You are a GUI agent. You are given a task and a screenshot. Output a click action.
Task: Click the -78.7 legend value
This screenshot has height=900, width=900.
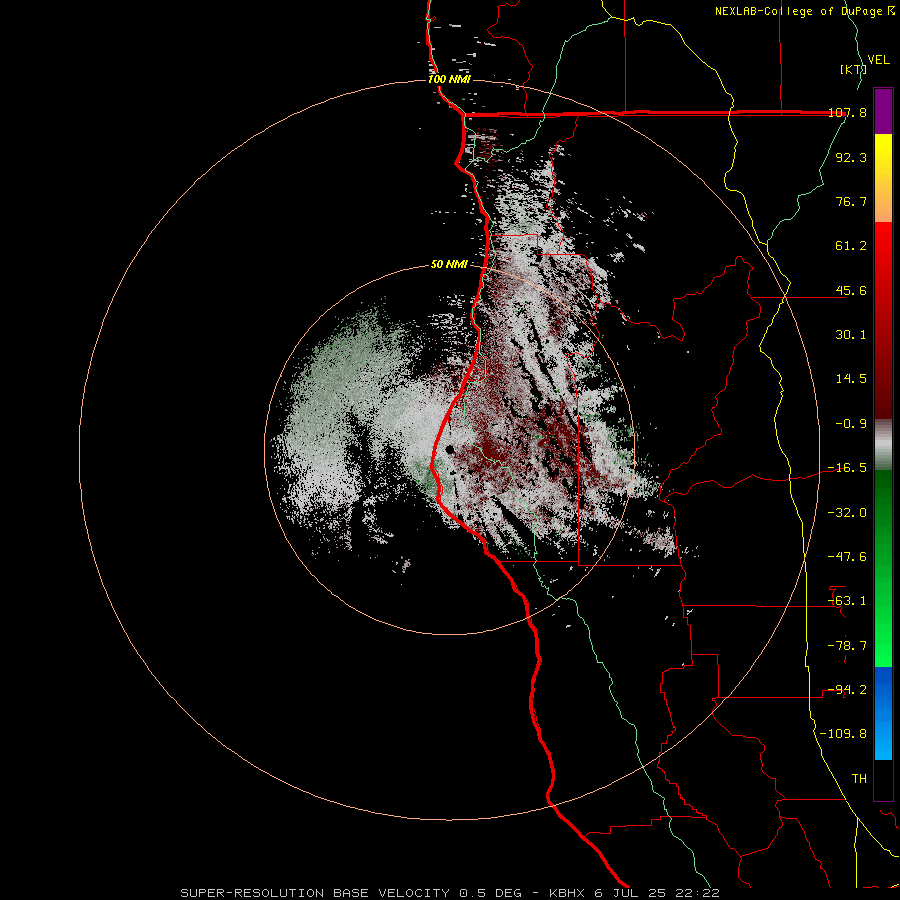pyautogui.click(x=847, y=646)
